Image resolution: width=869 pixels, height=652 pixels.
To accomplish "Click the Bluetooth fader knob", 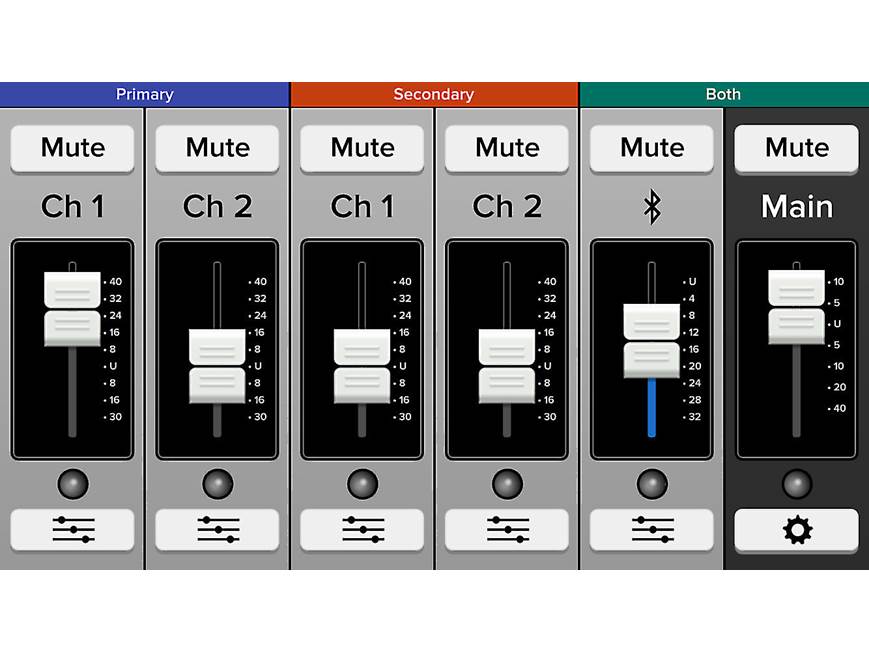I will [x=652, y=340].
